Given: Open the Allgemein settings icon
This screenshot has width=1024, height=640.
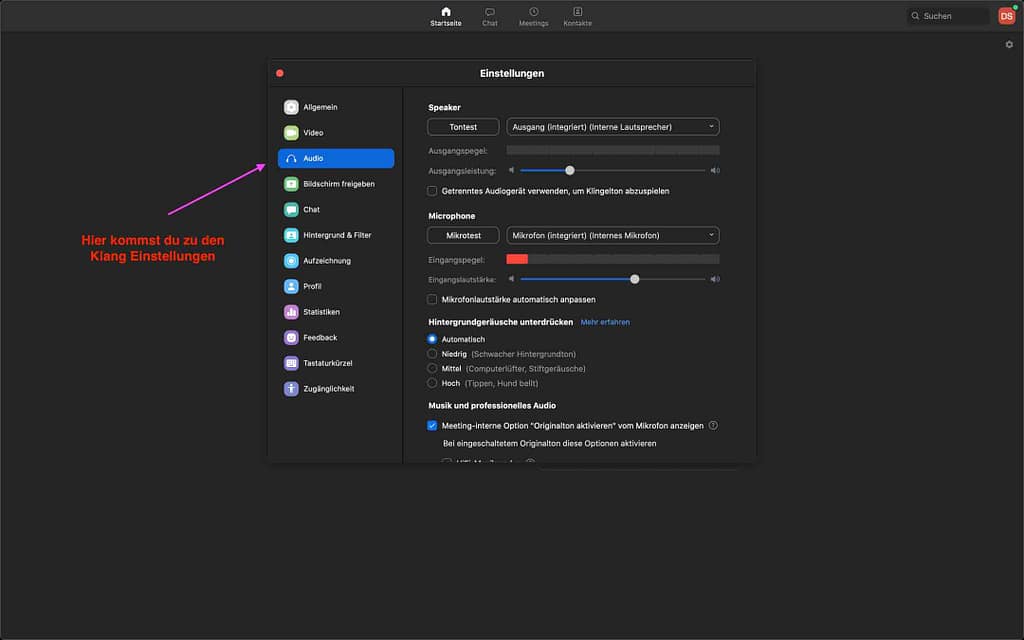Looking at the screenshot, I should tap(291, 107).
